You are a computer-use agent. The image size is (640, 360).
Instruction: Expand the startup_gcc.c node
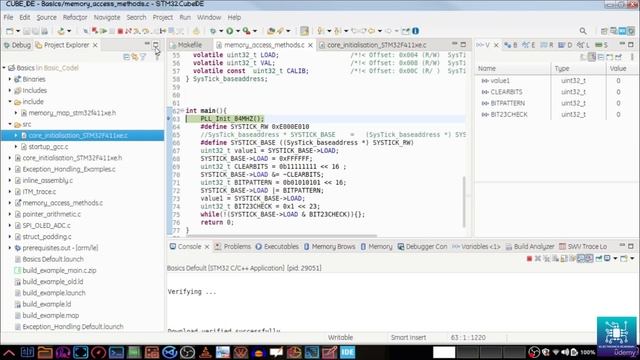[x=16, y=147]
